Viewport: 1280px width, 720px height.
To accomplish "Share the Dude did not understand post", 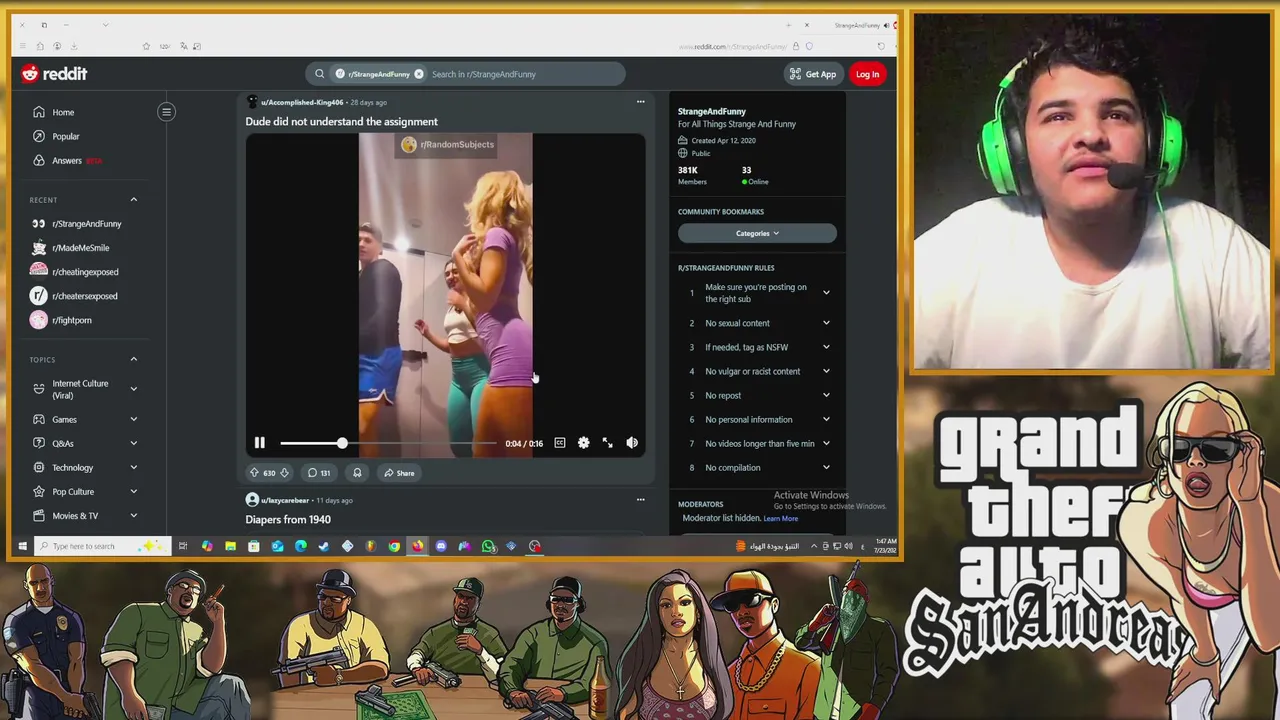I will click(x=399, y=473).
